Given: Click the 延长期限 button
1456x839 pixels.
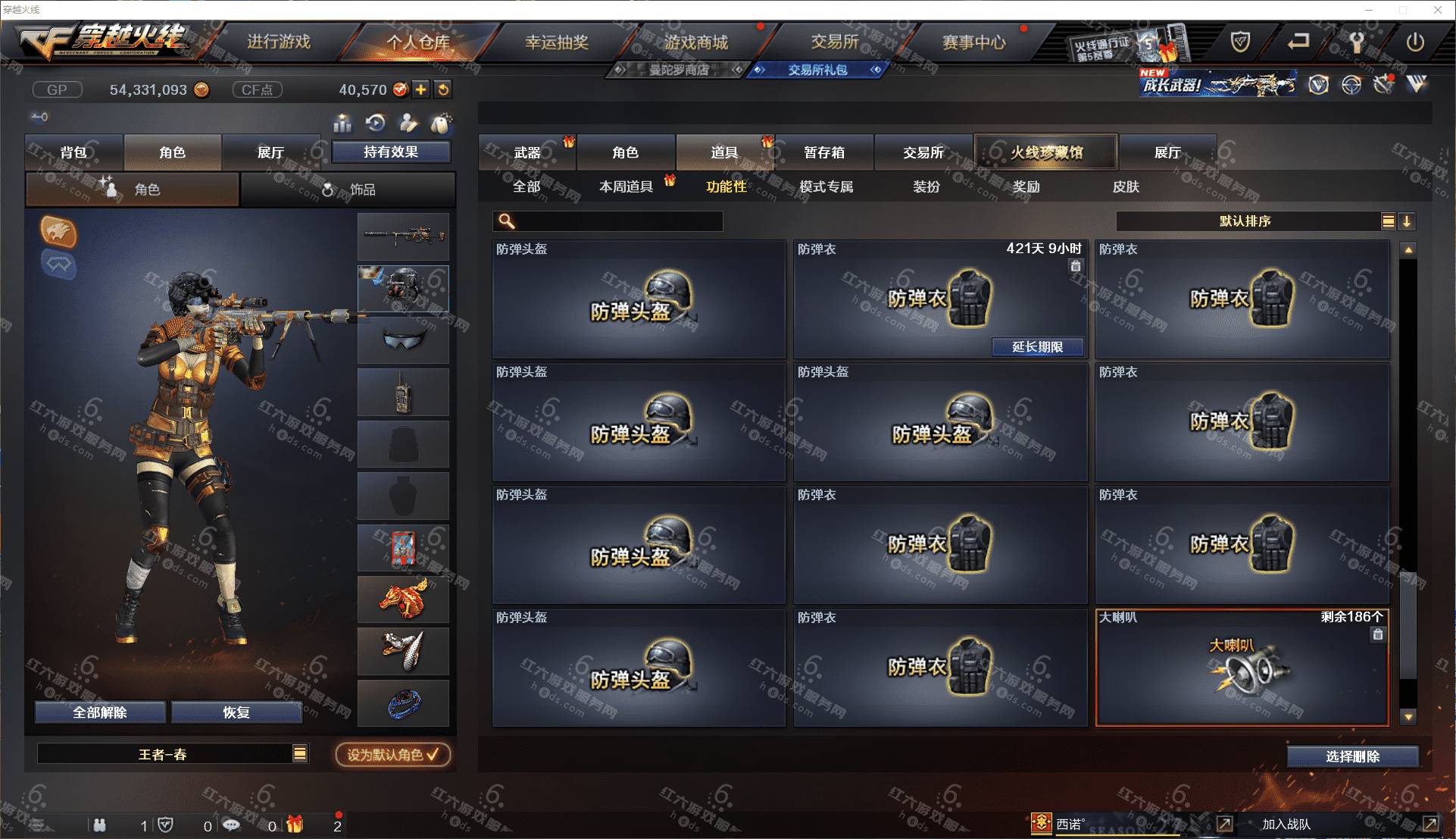Looking at the screenshot, I should (x=1037, y=347).
